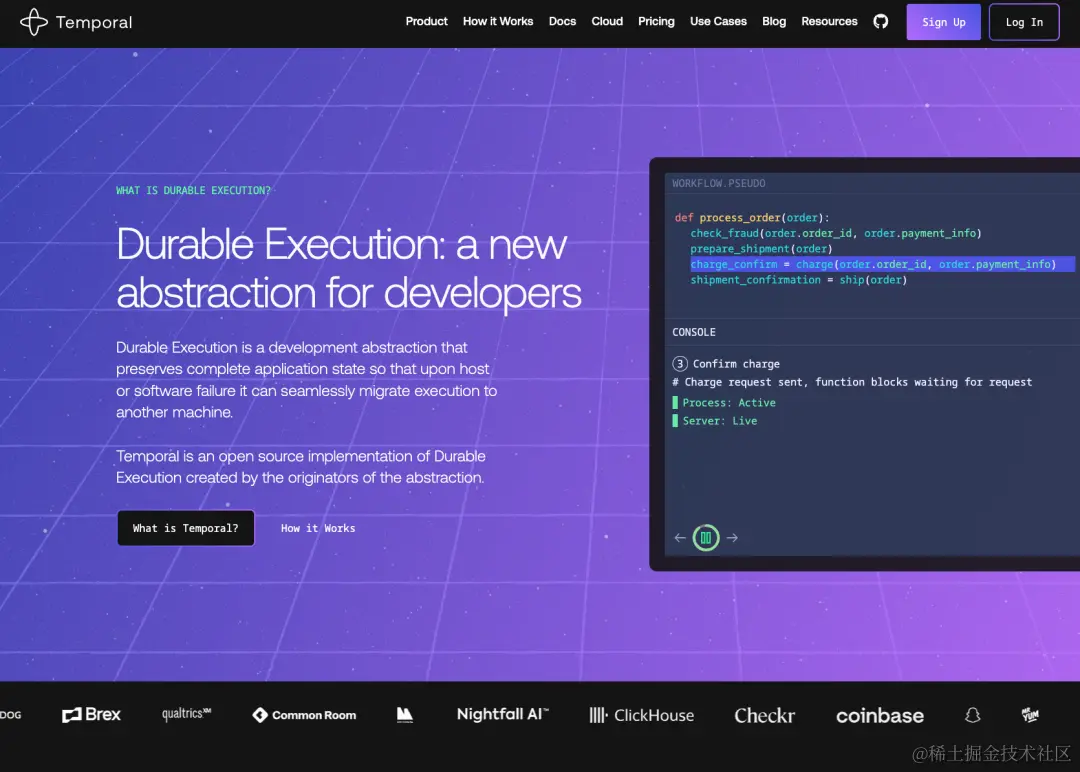Click the Mr Yum logo
This screenshot has width=1080, height=772.
point(1030,715)
